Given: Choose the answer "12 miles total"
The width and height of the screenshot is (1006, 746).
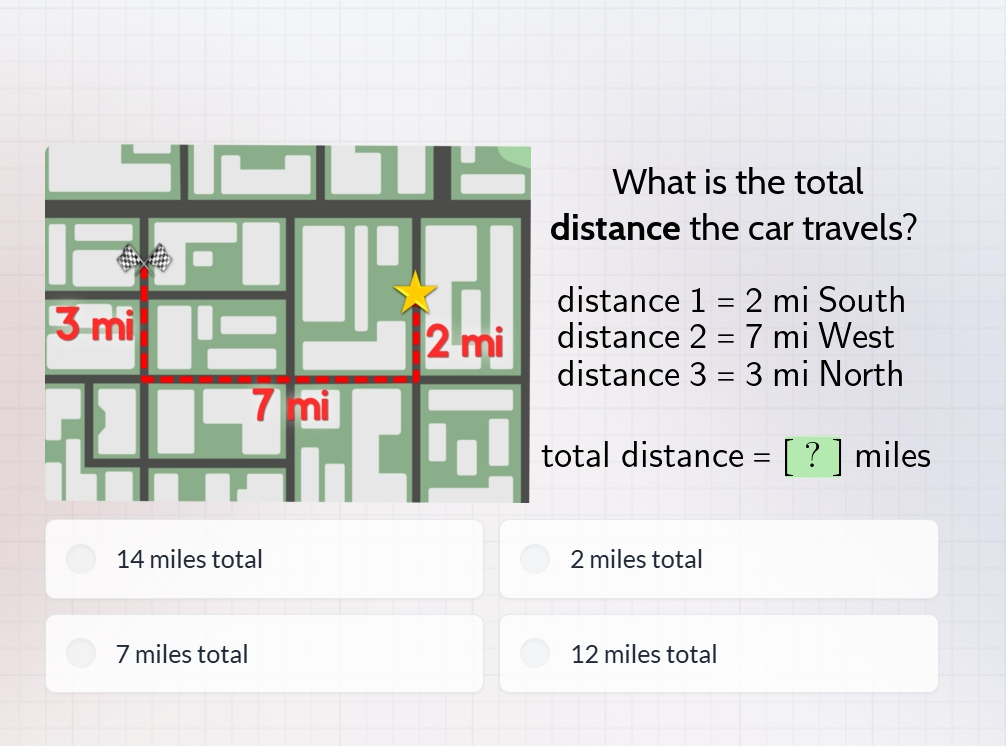Looking at the screenshot, I should (719, 654).
